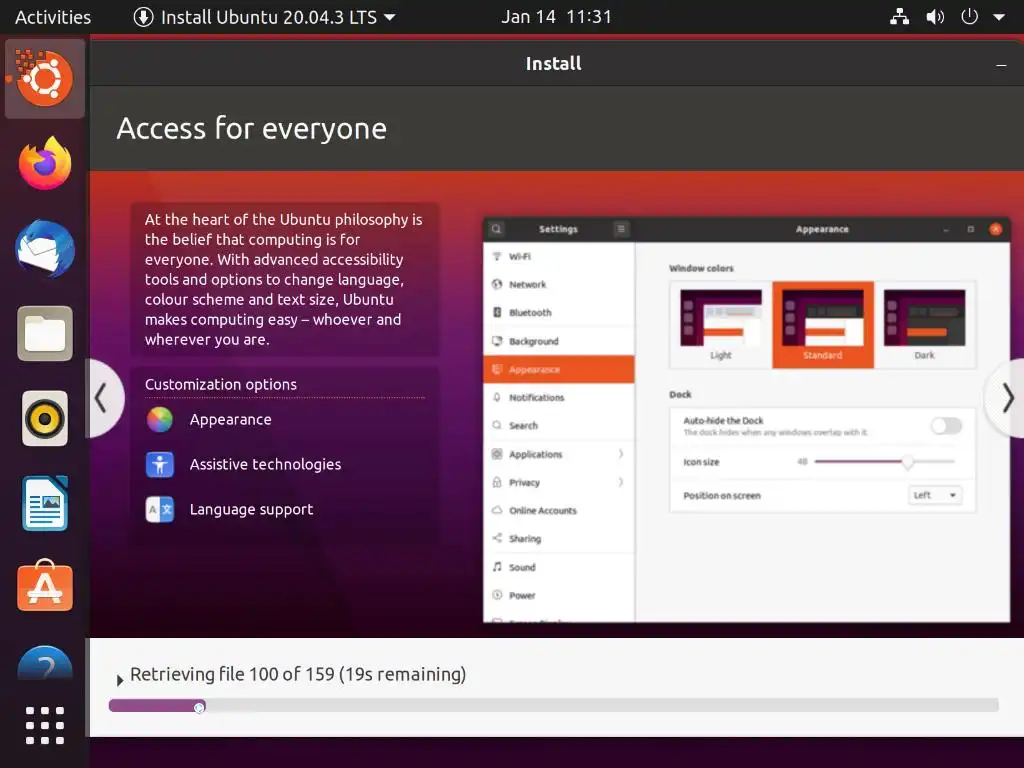
Task: Click the Retrieving file 100 of 159 status text
Action: tap(298, 674)
